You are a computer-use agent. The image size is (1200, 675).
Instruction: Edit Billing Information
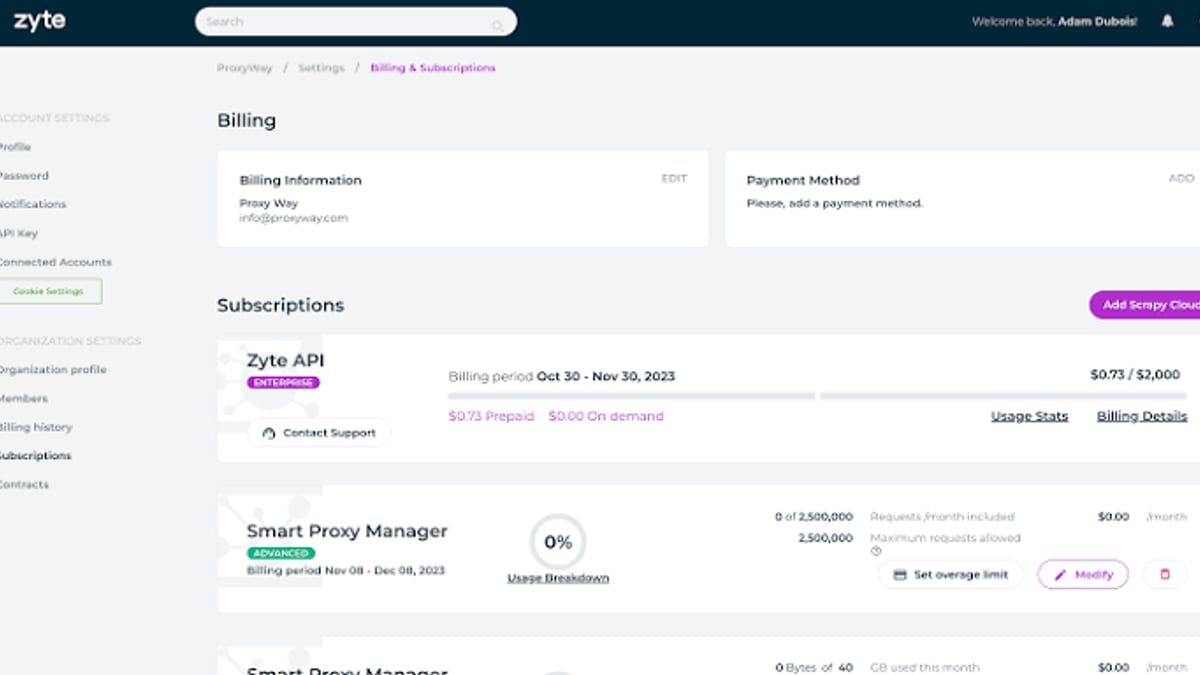674,179
